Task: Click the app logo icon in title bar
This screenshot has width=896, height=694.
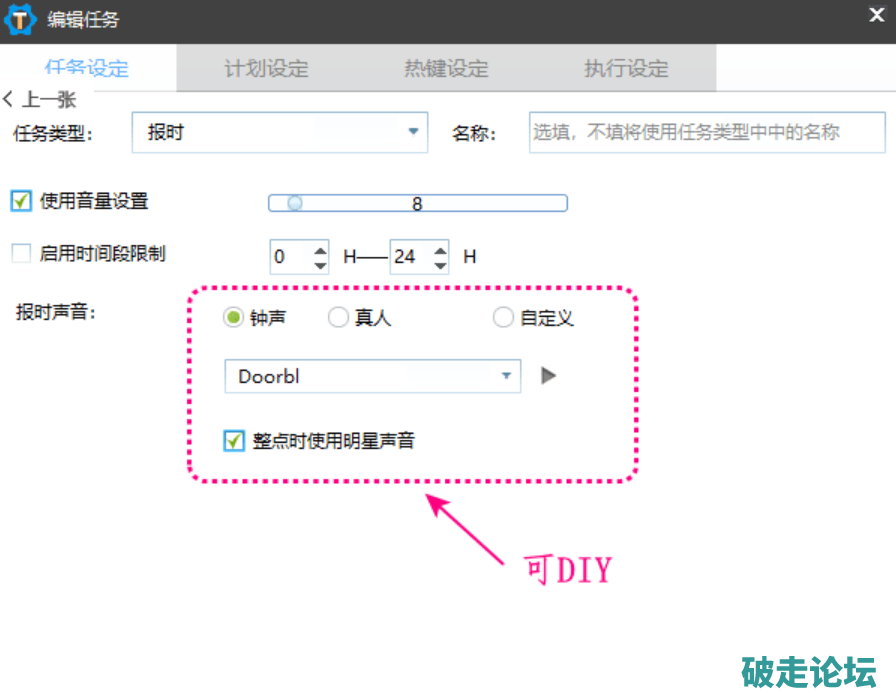Action: click(21, 21)
